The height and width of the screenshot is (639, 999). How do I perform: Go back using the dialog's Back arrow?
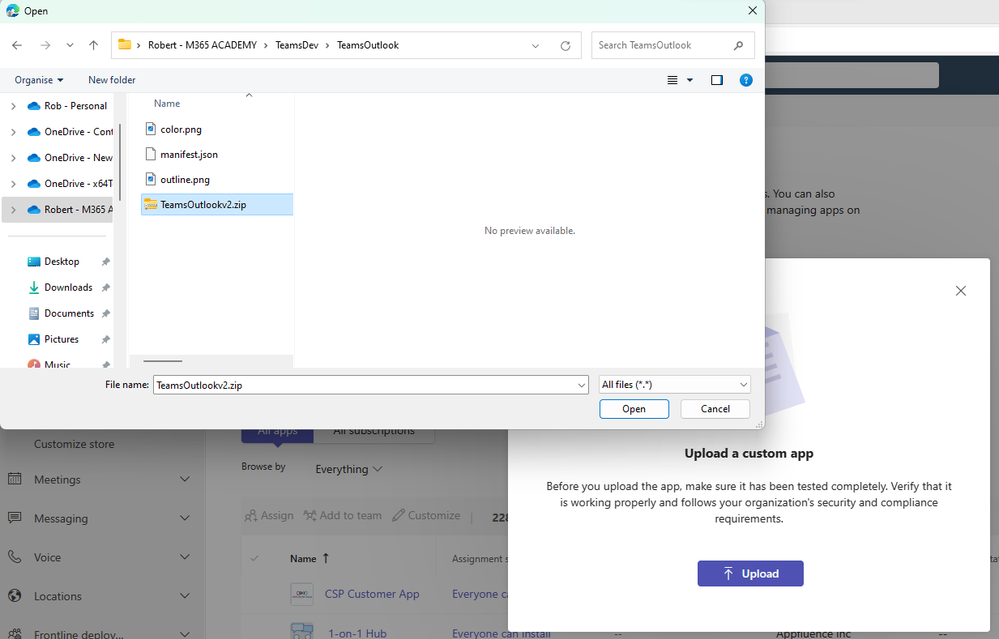click(x=17, y=45)
